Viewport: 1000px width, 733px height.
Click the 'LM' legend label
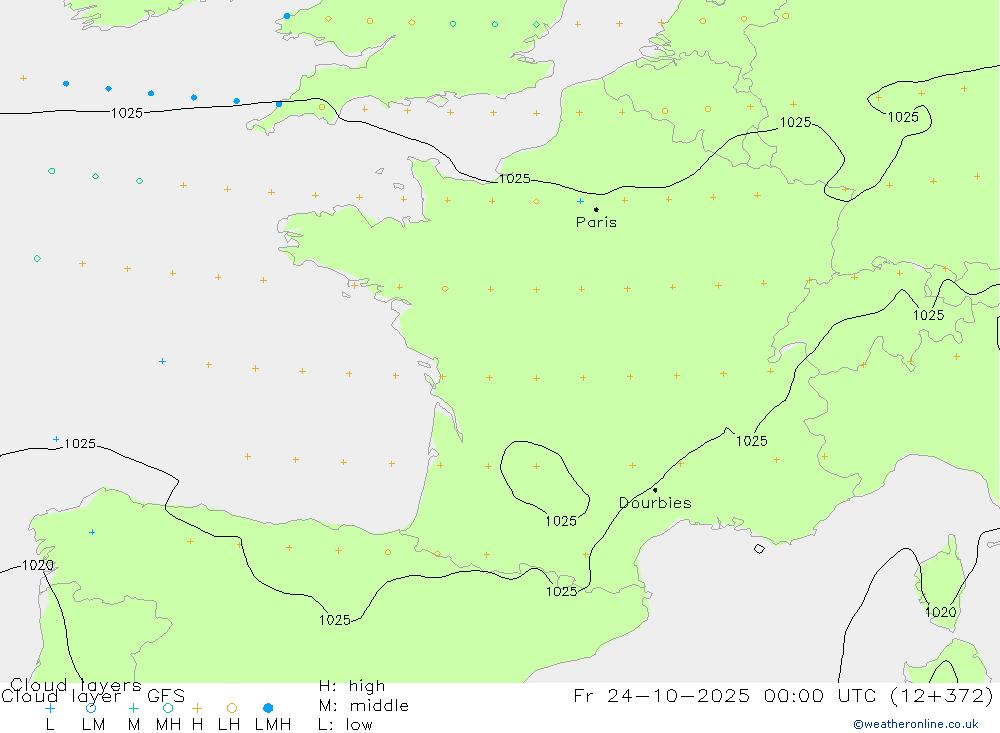point(93,725)
